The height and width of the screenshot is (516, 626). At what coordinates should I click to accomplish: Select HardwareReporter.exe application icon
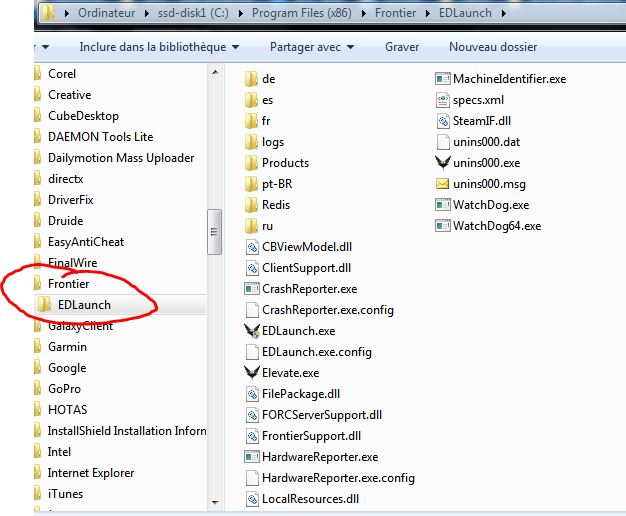point(252,457)
